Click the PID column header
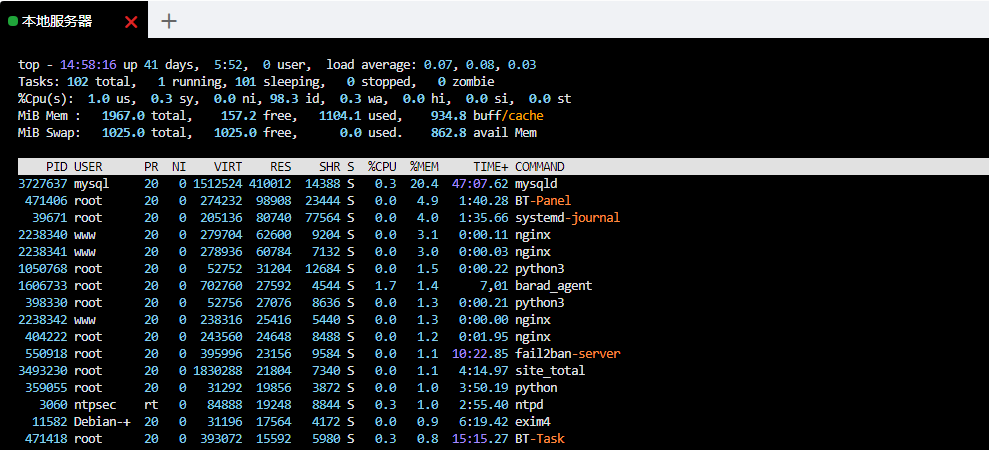Image resolution: width=989 pixels, height=450 pixels. [x=56, y=167]
